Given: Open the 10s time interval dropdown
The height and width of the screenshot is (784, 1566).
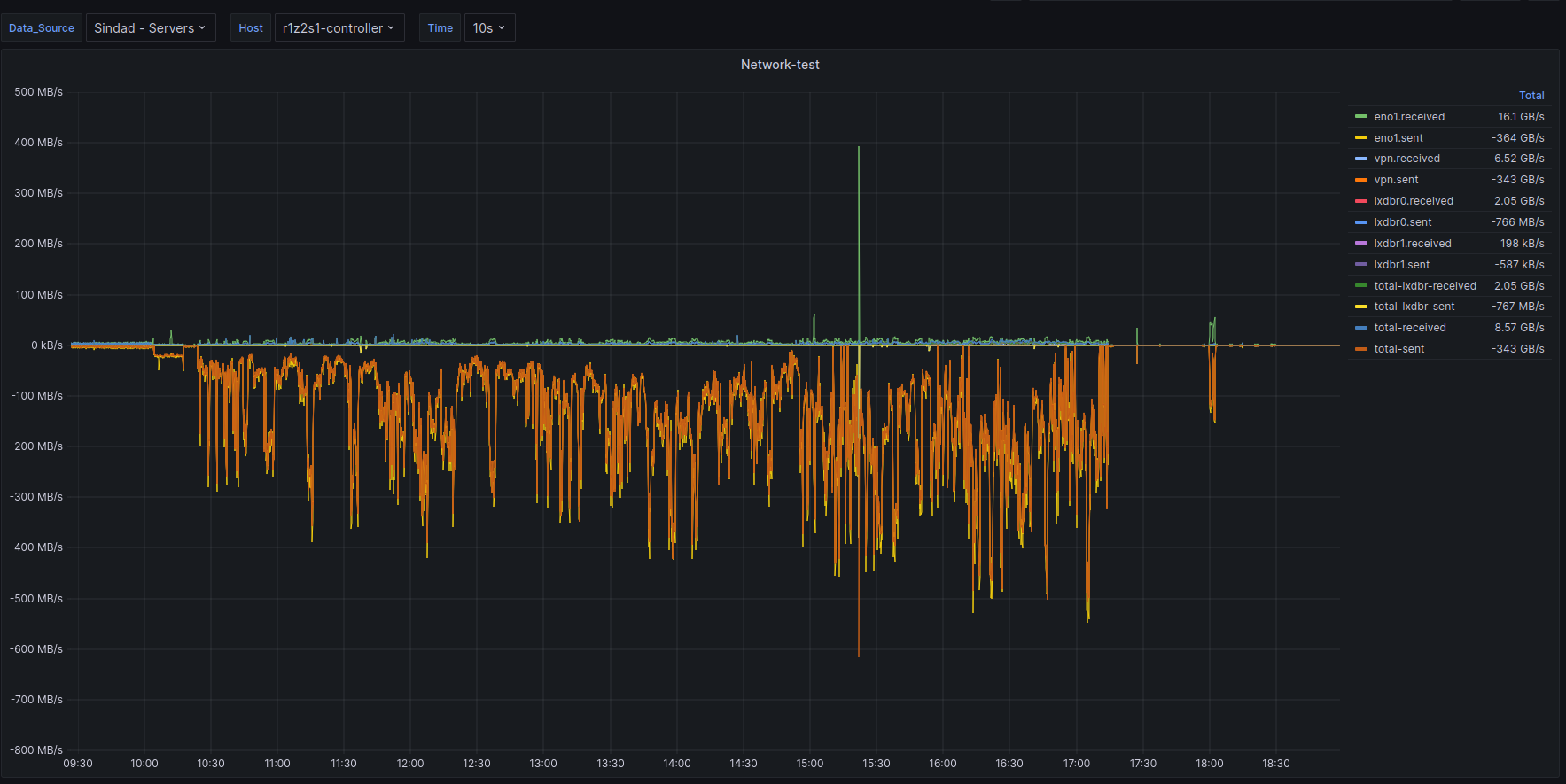Looking at the screenshot, I should pos(488,28).
